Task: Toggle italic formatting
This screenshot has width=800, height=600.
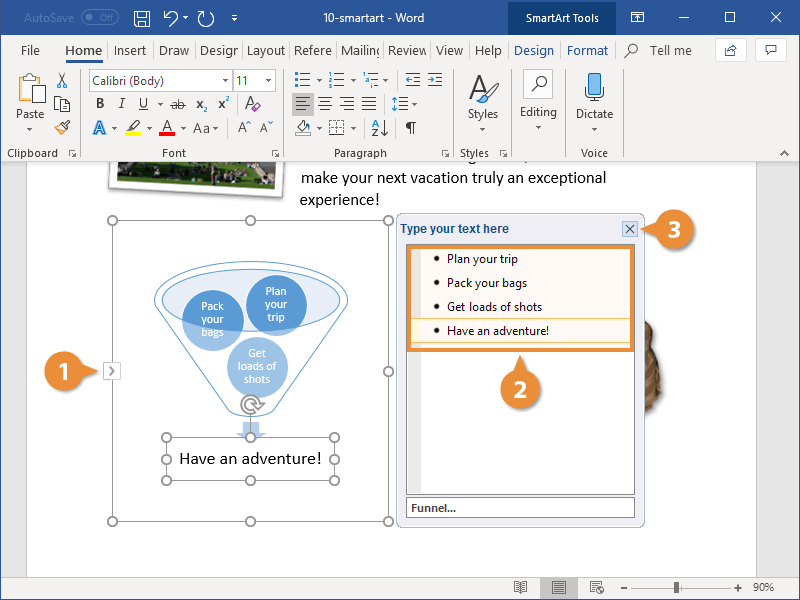Action: (x=121, y=103)
